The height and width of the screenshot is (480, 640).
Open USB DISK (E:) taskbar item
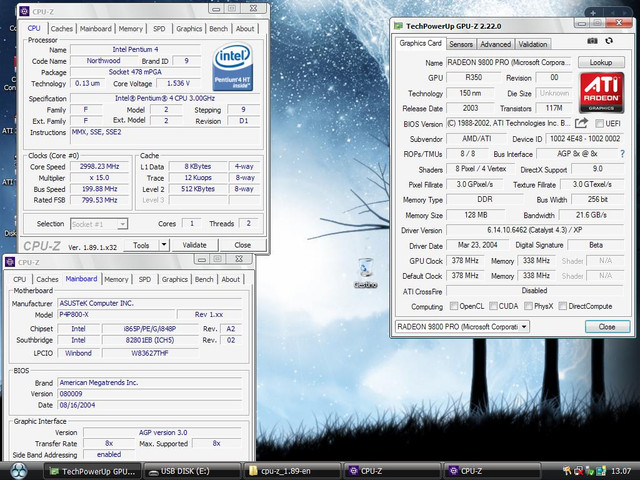(x=193, y=471)
